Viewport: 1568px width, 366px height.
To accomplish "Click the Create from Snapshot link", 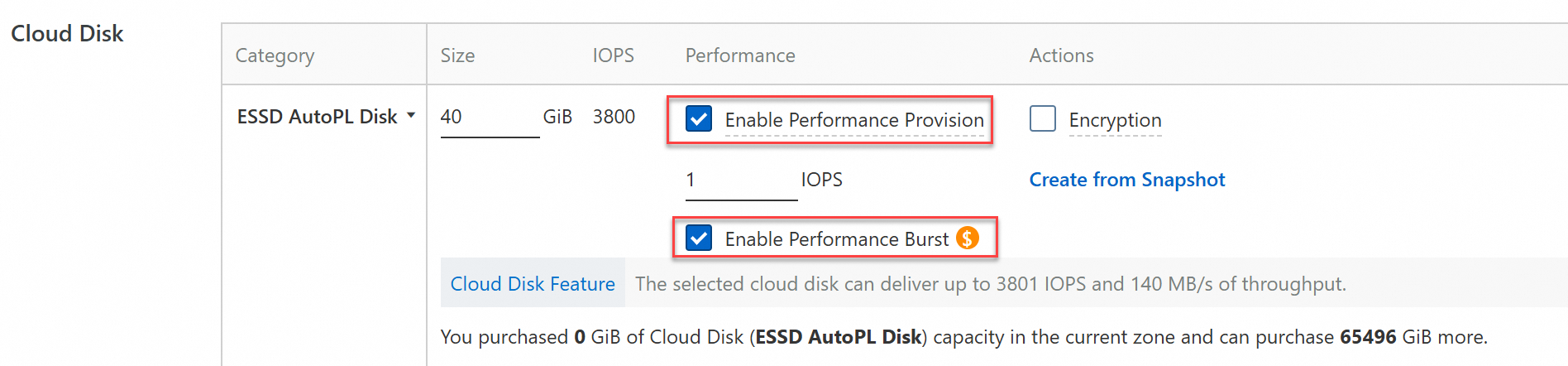I will (1126, 180).
